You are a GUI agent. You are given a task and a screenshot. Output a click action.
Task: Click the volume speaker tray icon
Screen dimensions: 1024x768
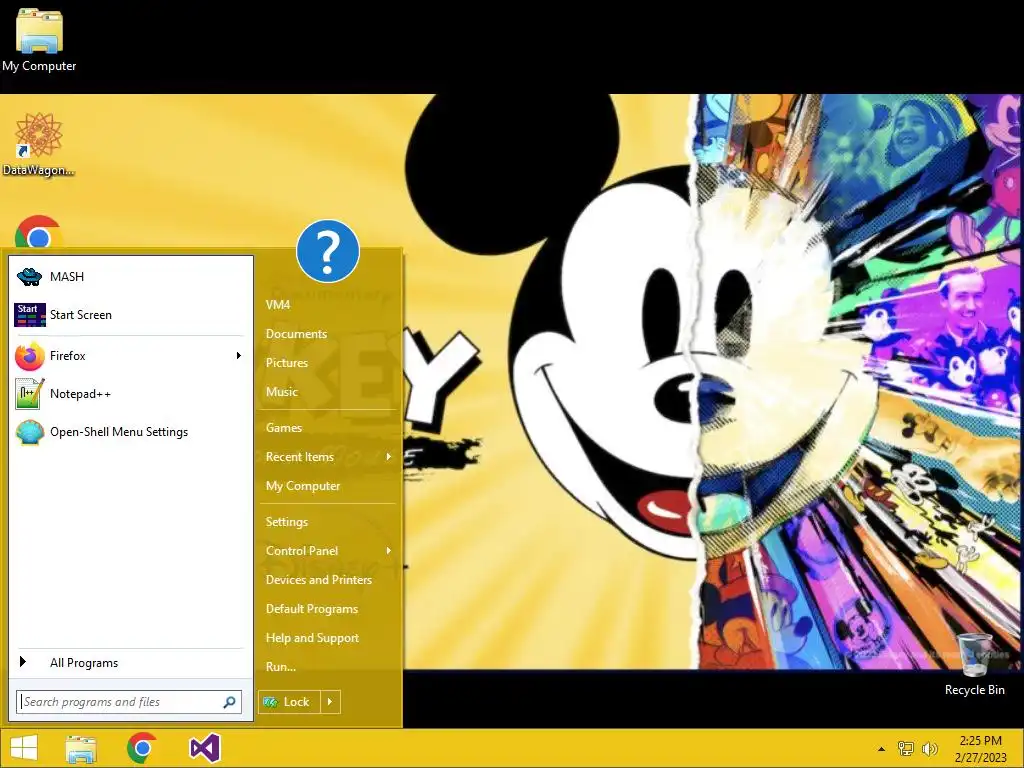pyautogui.click(x=929, y=748)
